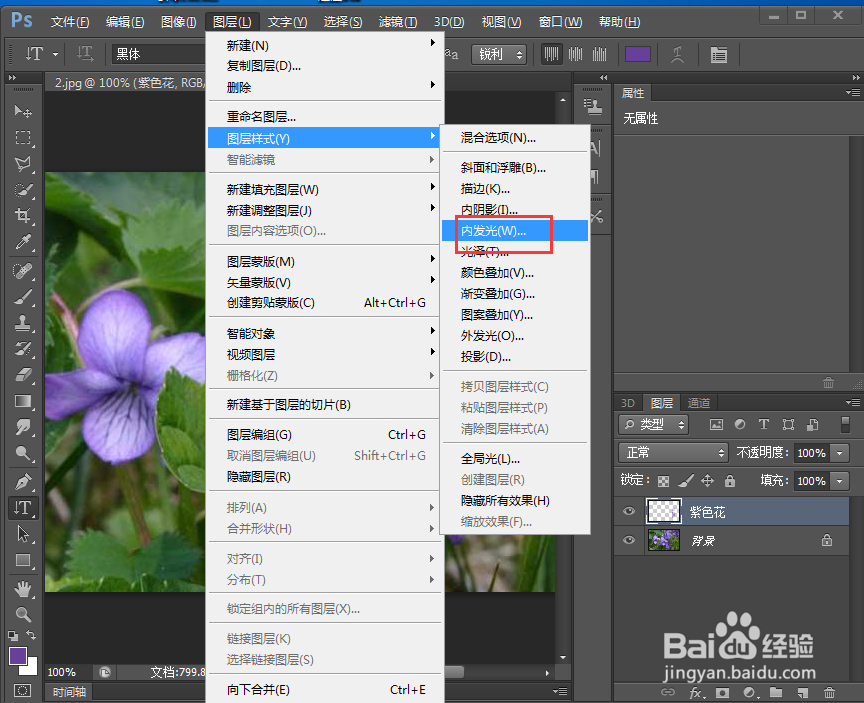
Task: Select the Pen tool
Action: pyautogui.click(x=23, y=482)
